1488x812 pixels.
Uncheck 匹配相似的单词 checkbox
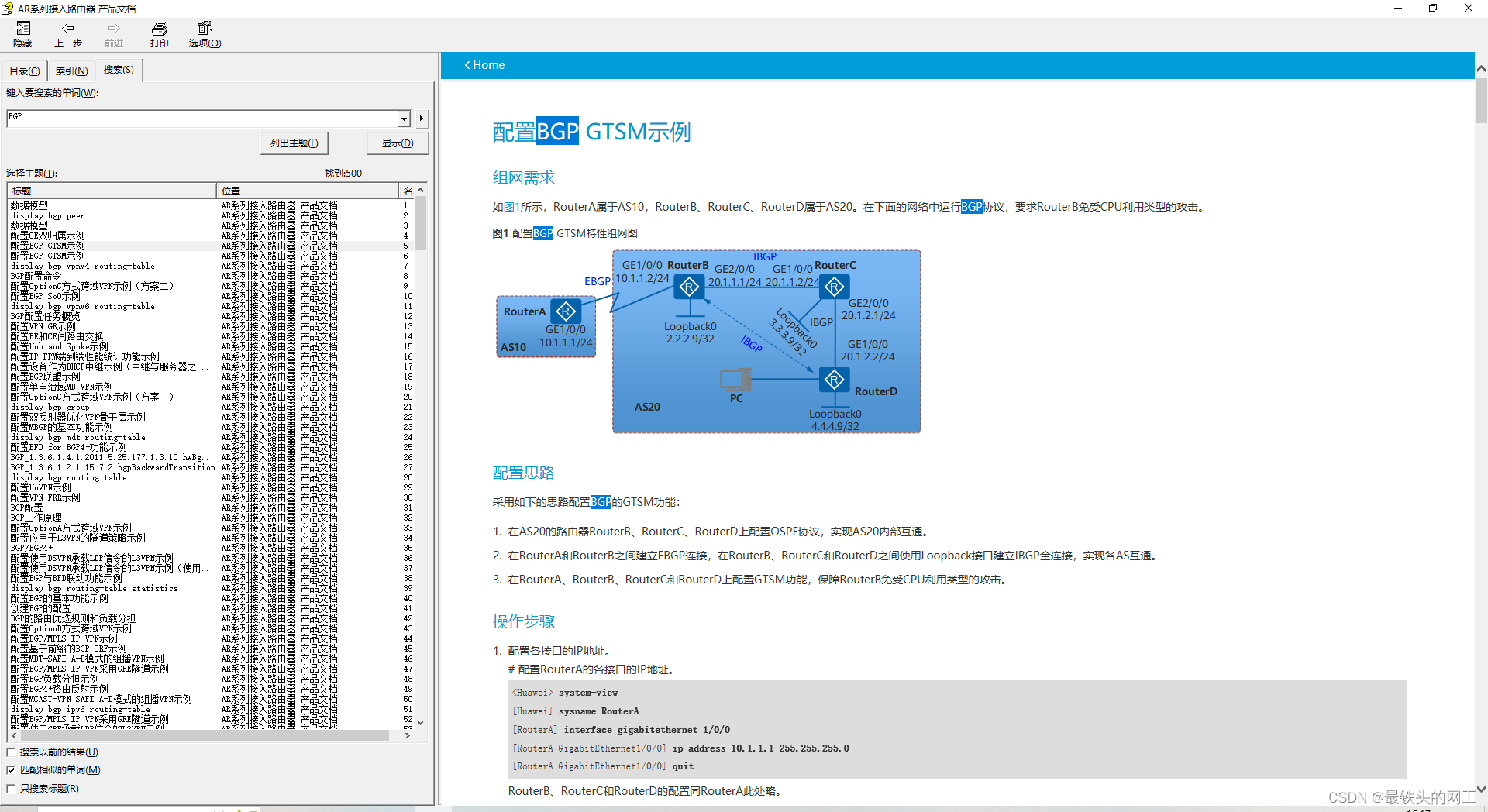click(11, 770)
